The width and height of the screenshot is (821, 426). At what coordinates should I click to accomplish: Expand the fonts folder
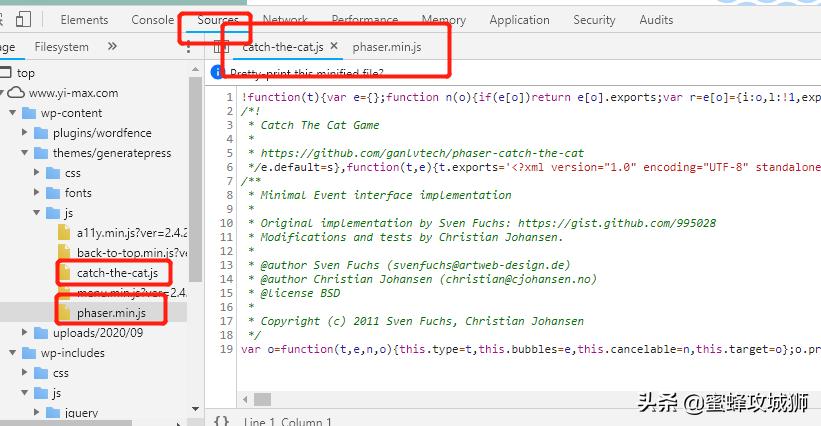(x=36, y=192)
